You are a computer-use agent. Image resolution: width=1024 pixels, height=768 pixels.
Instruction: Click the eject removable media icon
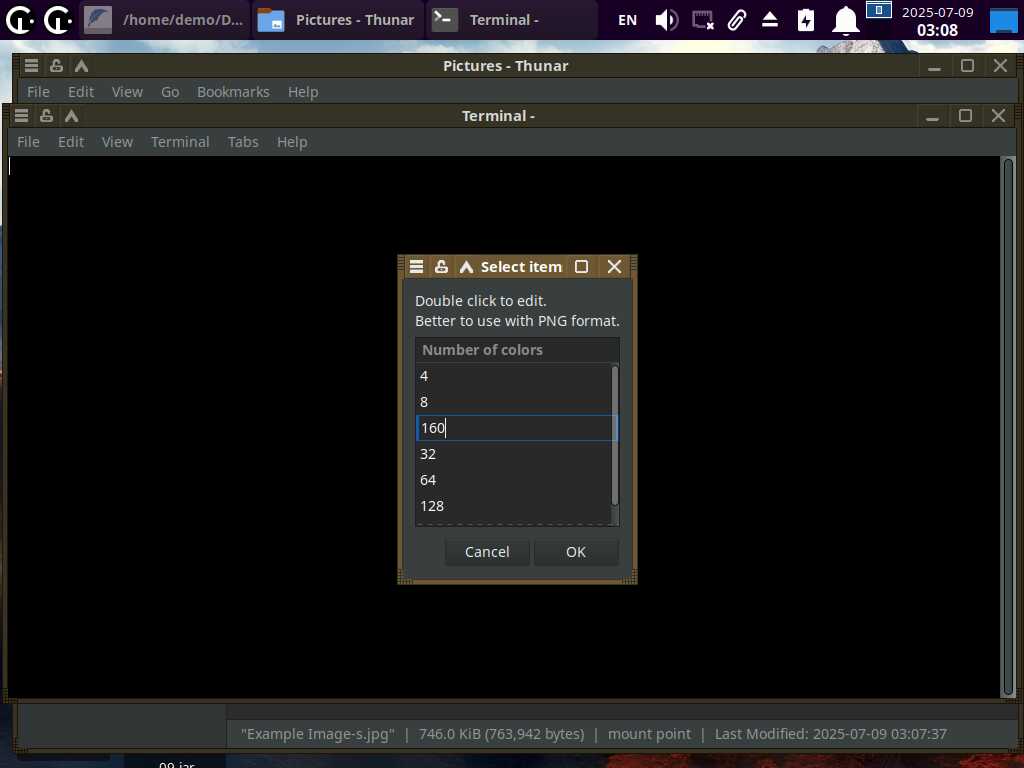coord(770,20)
